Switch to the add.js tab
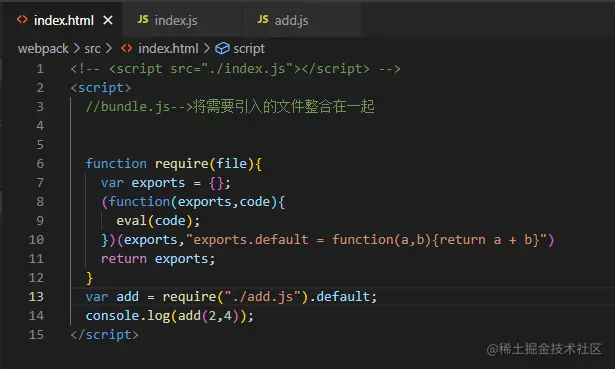This screenshot has height=369, width=615. tap(303, 20)
